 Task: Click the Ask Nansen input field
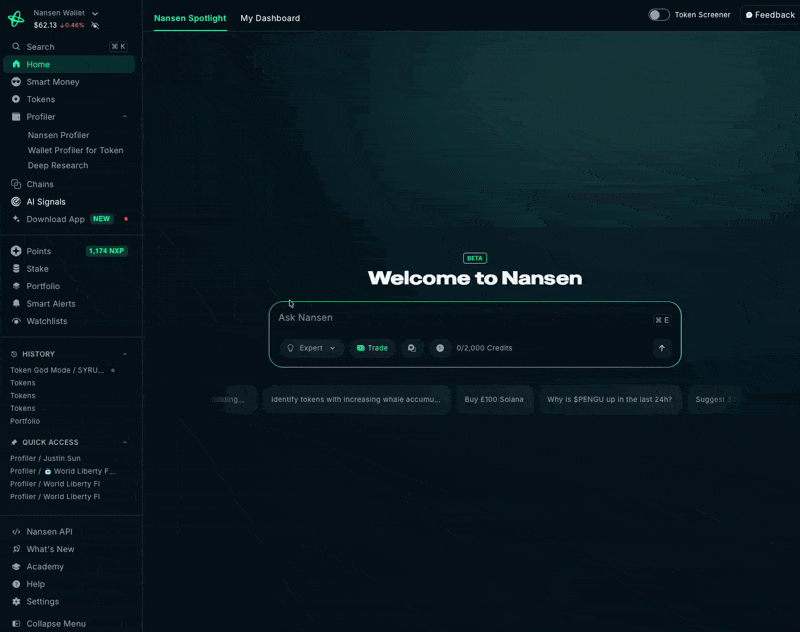coord(460,318)
